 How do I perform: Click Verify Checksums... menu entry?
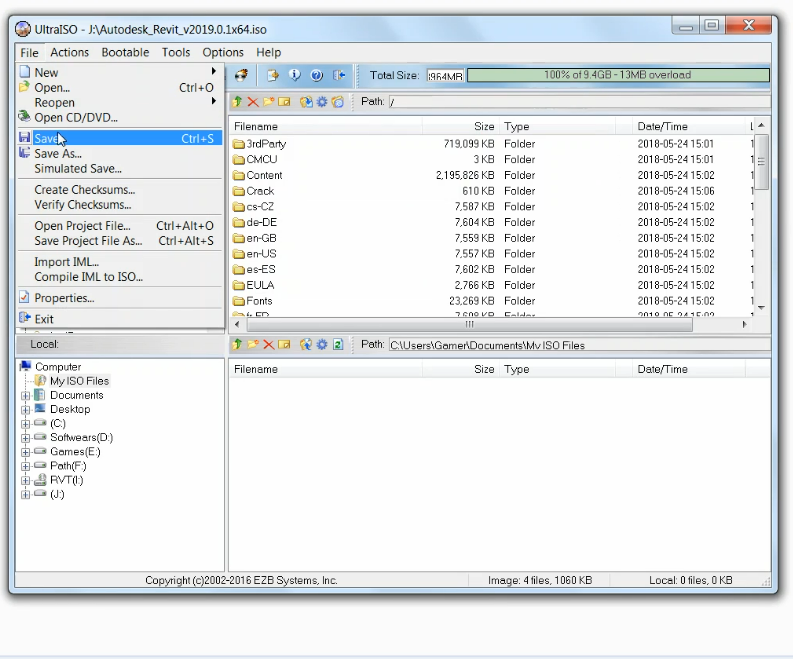[120, 205]
